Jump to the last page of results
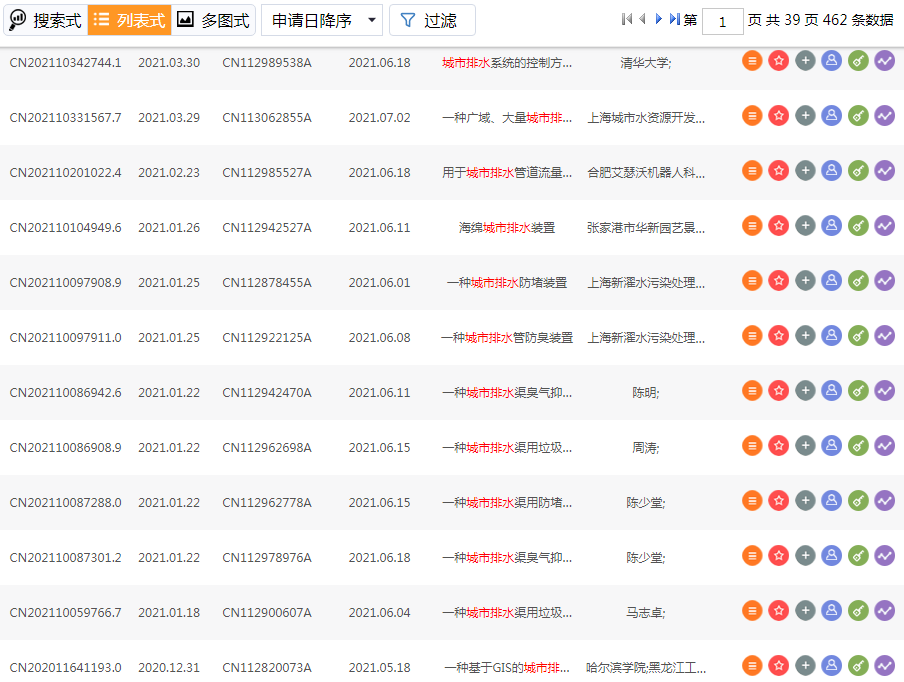This screenshot has width=904, height=682. (672, 18)
